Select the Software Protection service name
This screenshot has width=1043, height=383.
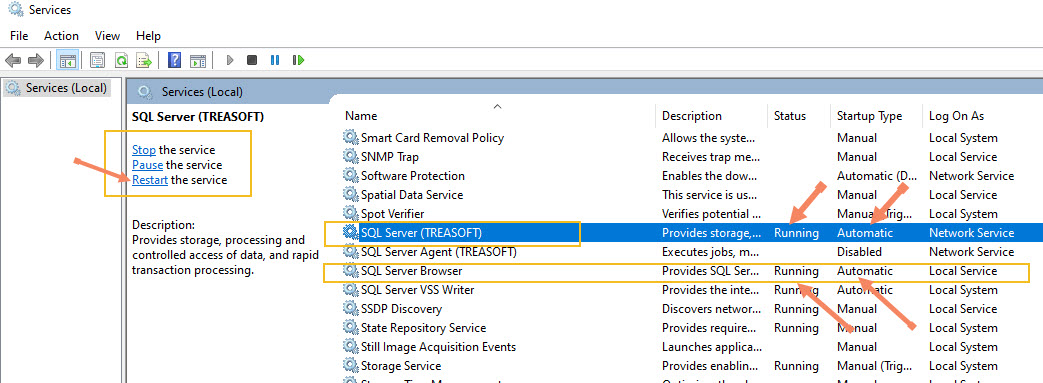pos(412,176)
